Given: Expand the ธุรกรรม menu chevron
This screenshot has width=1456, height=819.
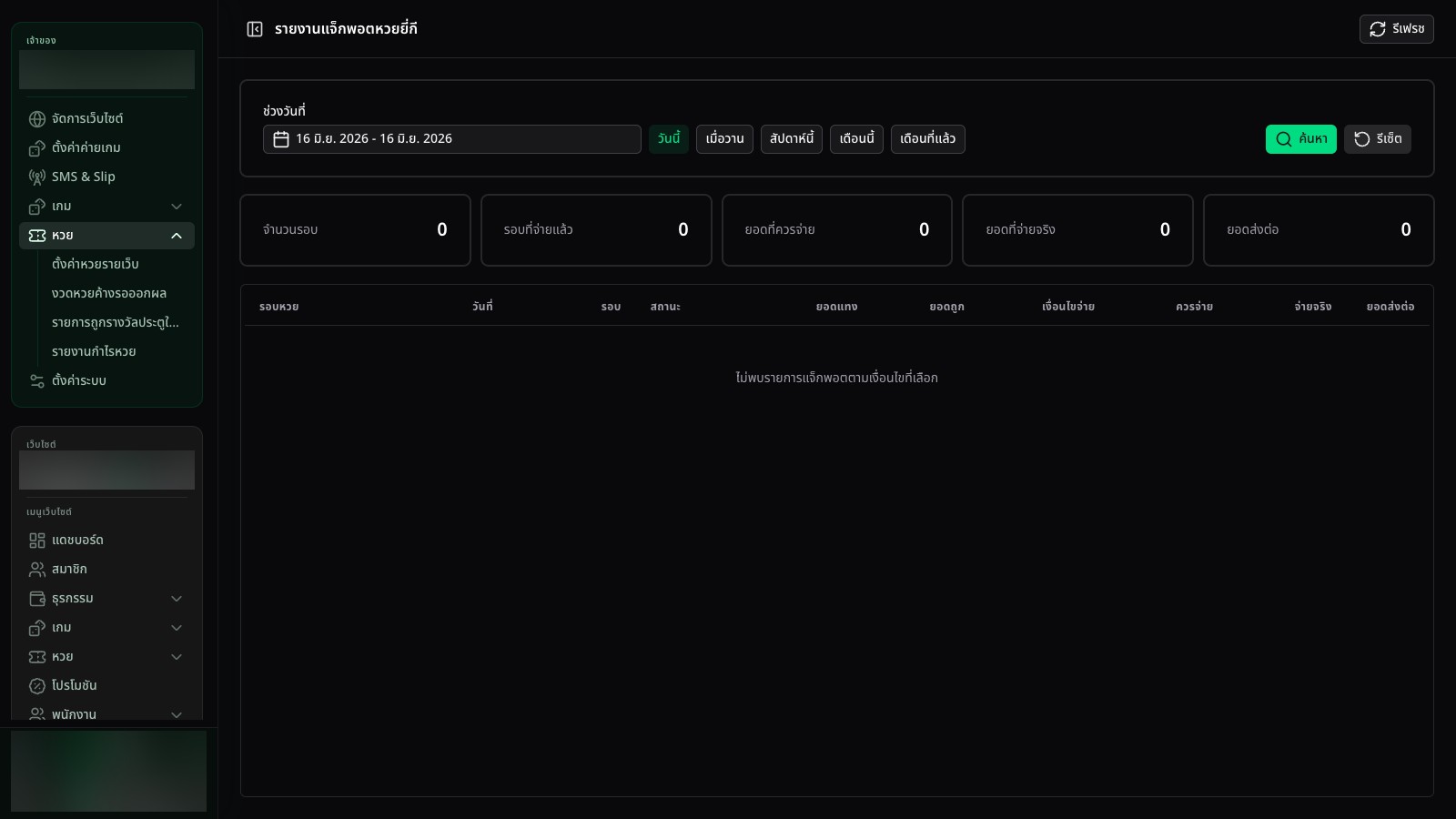Looking at the screenshot, I should tap(177, 599).
